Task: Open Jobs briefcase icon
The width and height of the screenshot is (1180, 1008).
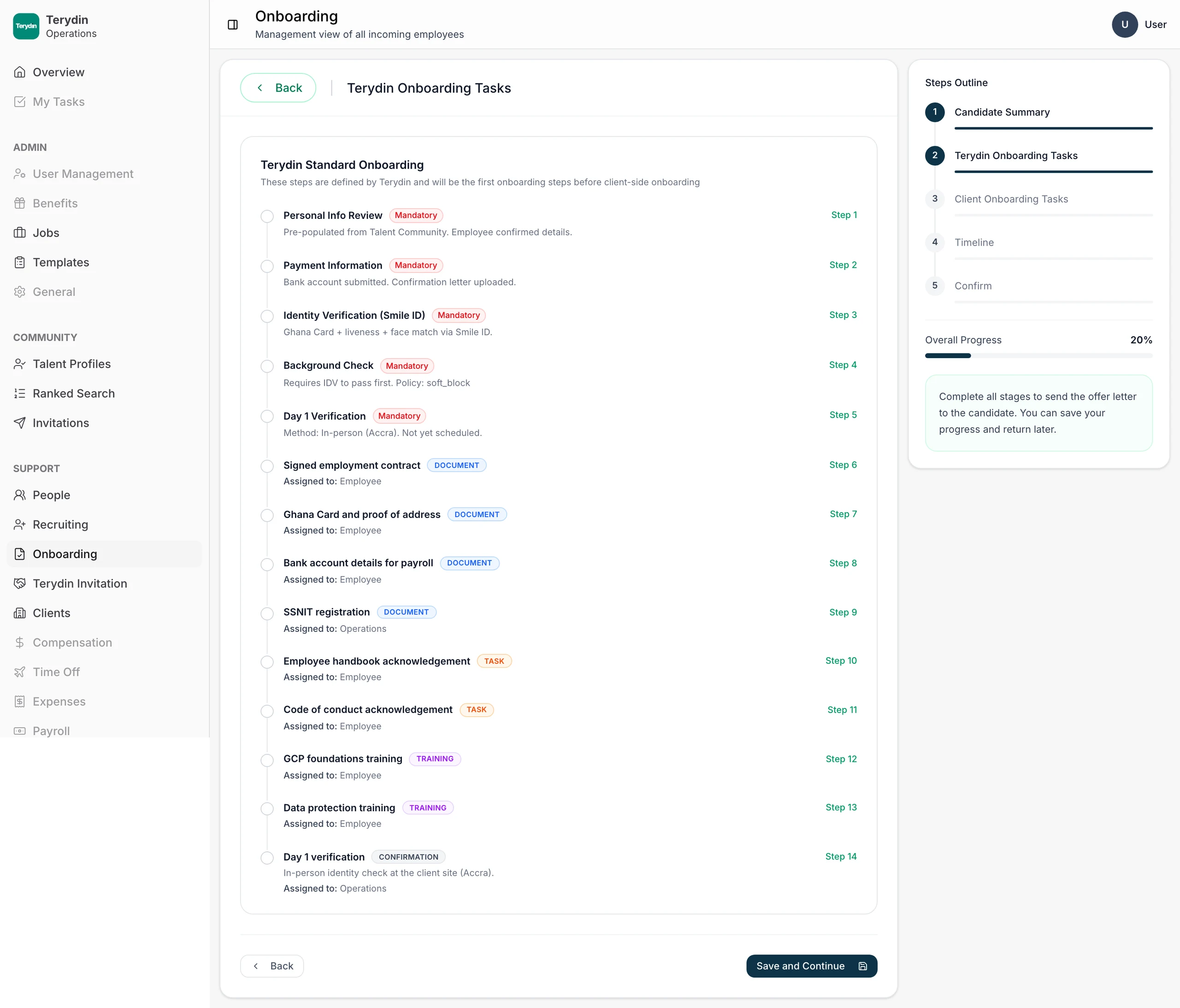Action: pos(20,233)
